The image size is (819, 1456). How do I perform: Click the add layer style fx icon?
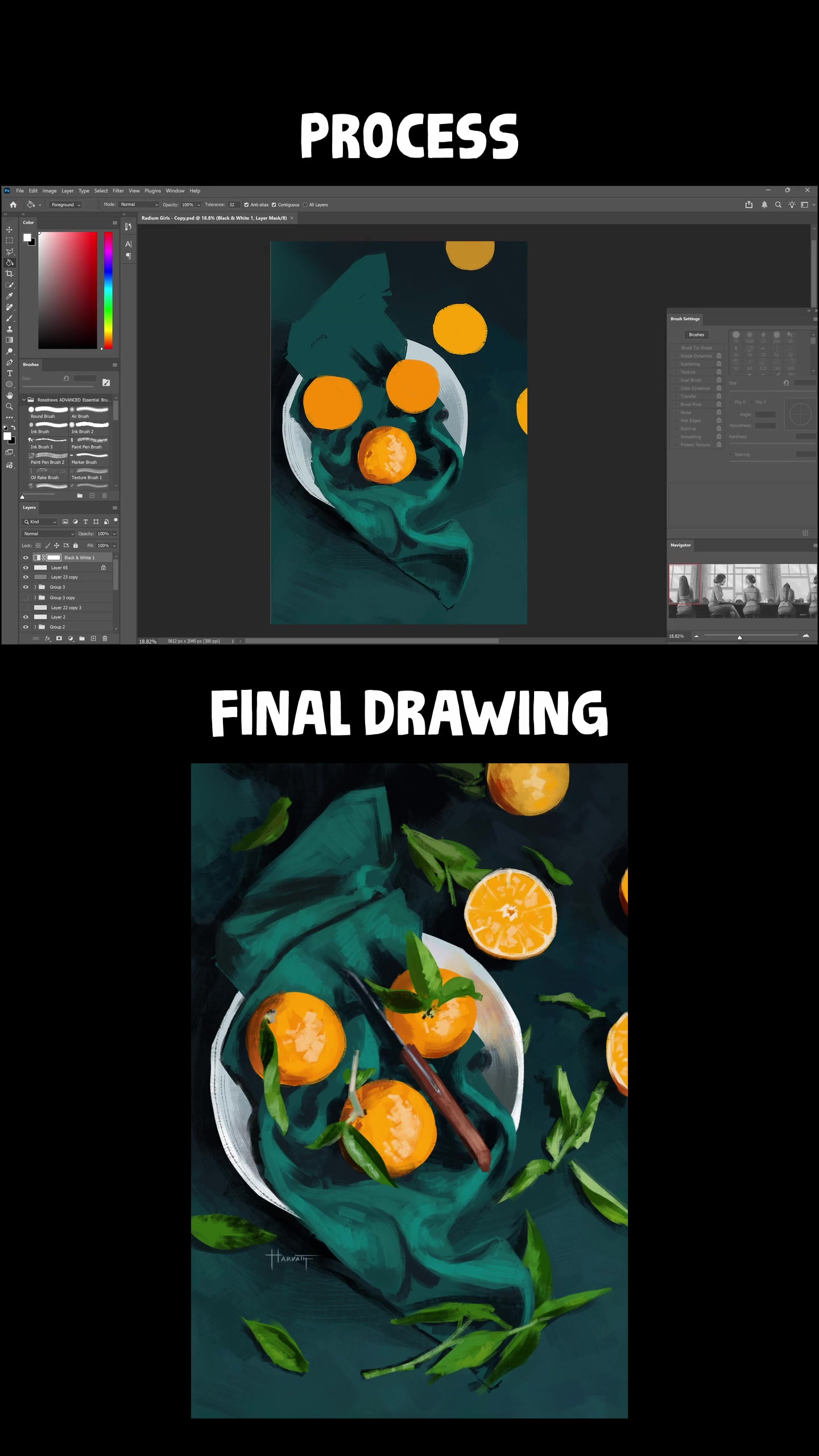[48, 639]
